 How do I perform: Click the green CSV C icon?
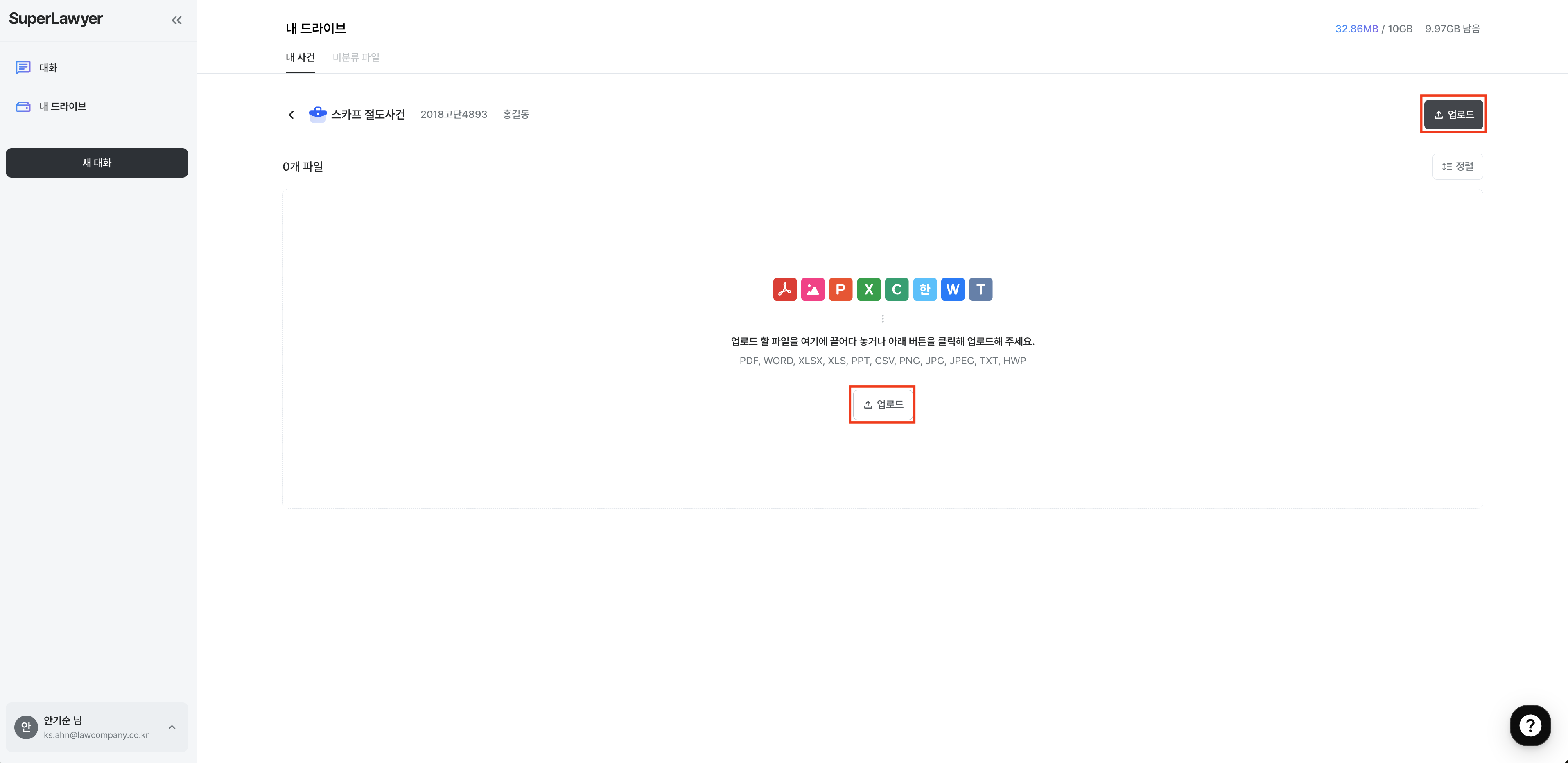click(897, 289)
